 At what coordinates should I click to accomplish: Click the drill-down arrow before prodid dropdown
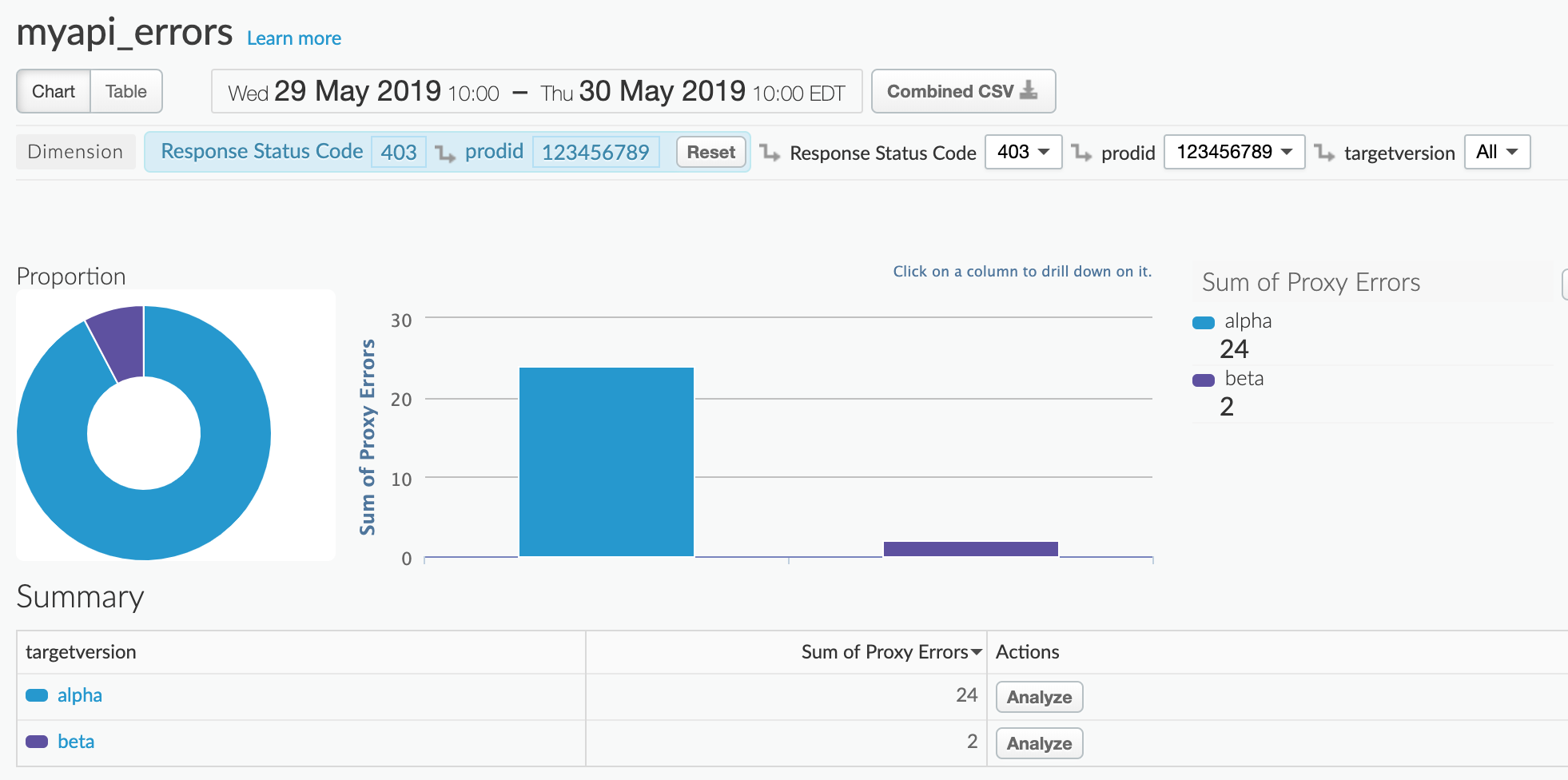pyautogui.click(x=1081, y=152)
